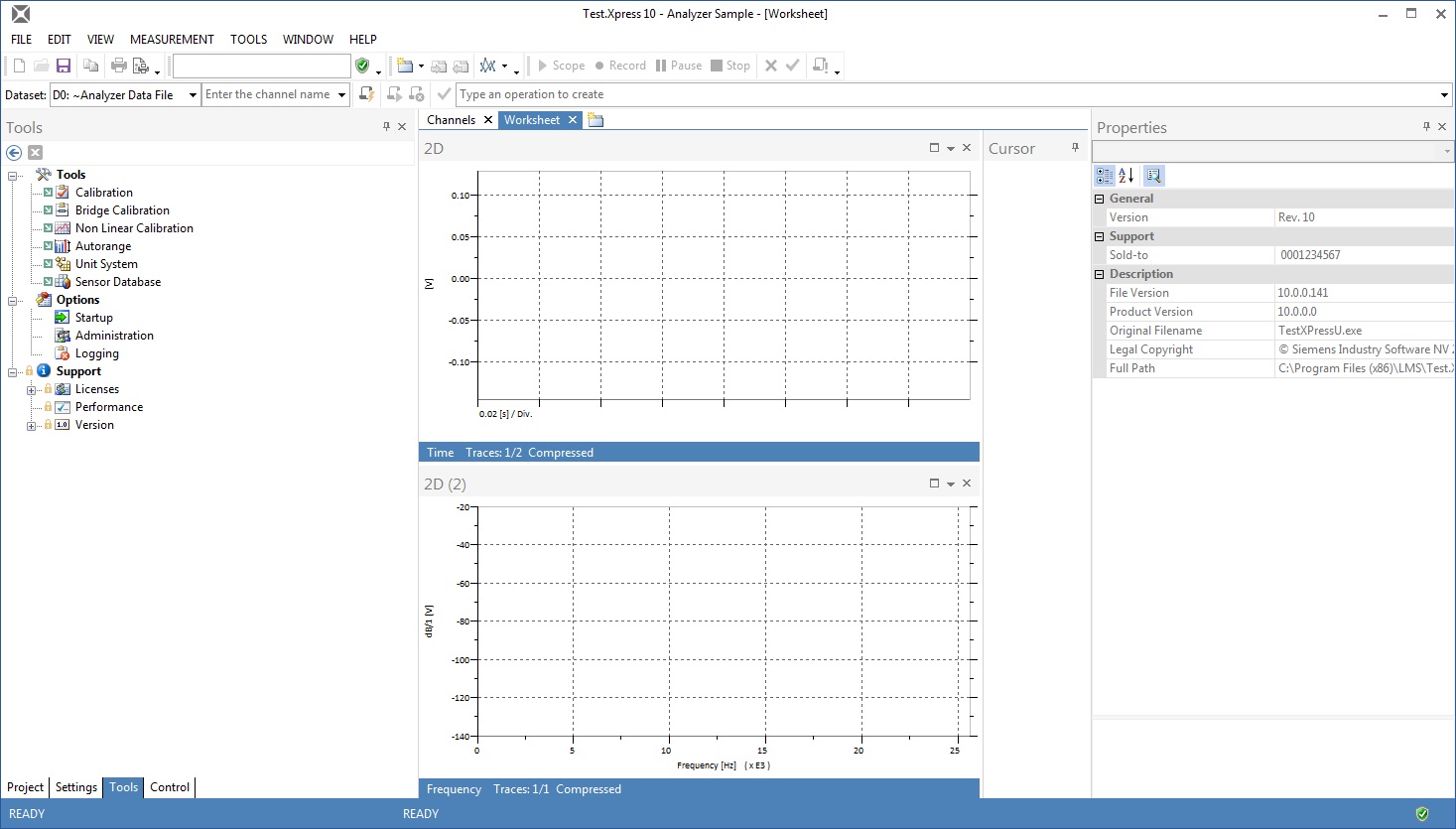Screen dimensions: 1456x829
Task: Close the Worksheet tab
Action: coord(573,120)
